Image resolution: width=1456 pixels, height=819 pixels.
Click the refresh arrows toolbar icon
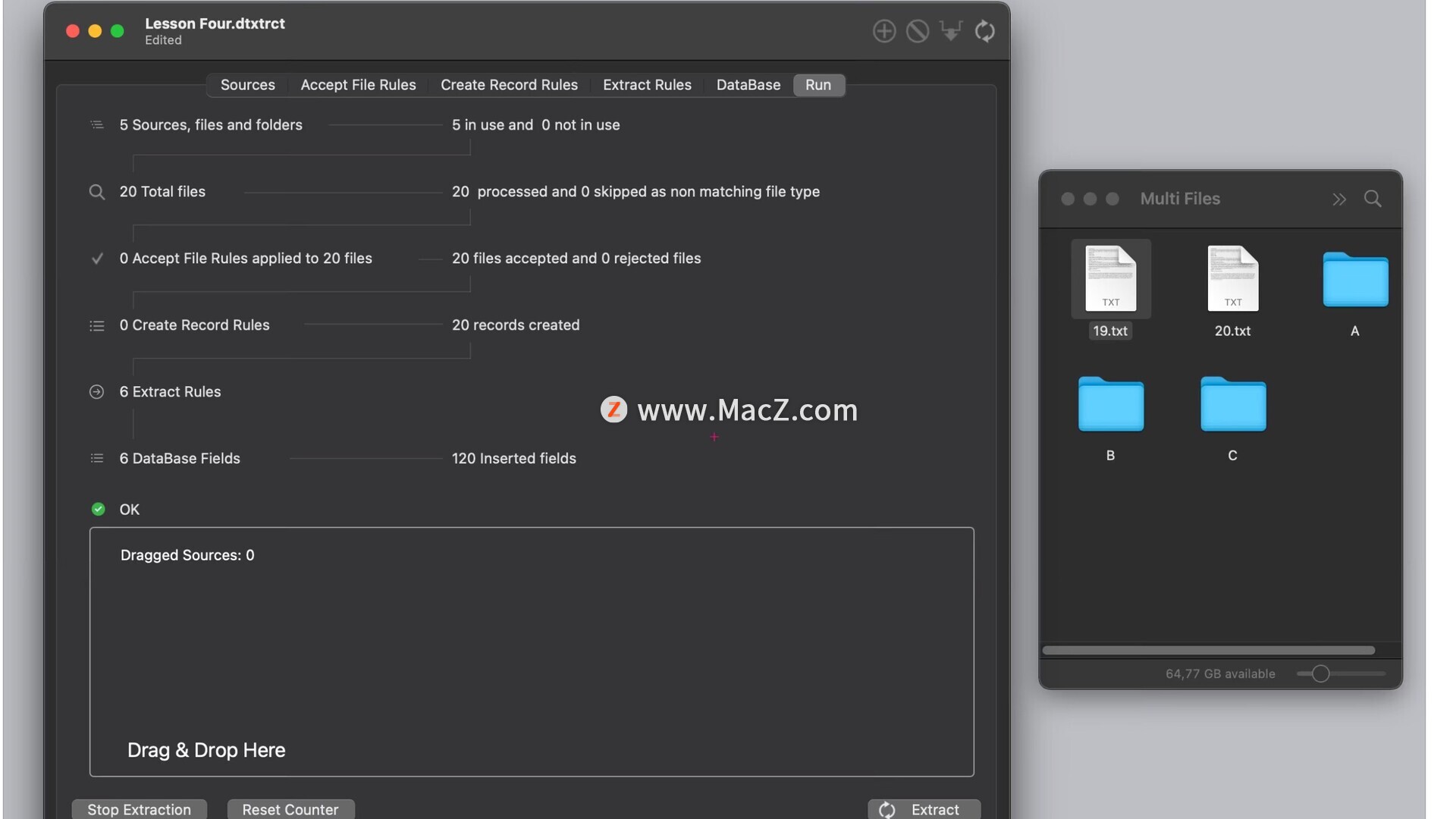[x=985, y=31]
